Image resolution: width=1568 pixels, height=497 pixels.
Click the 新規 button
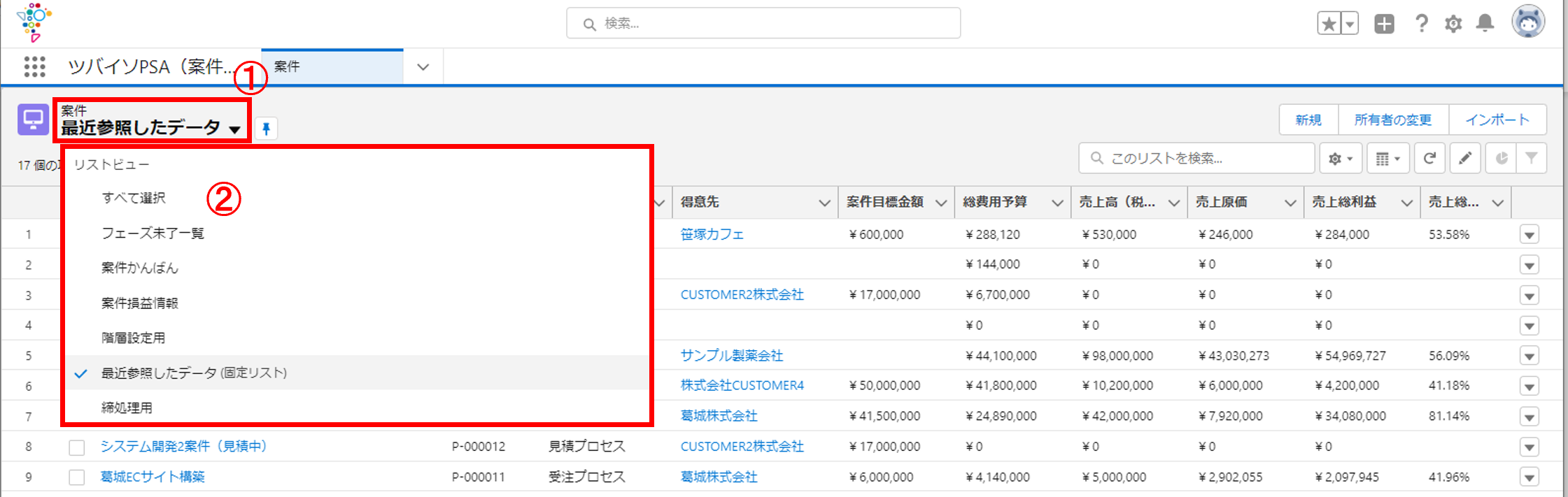(1308, 120)
